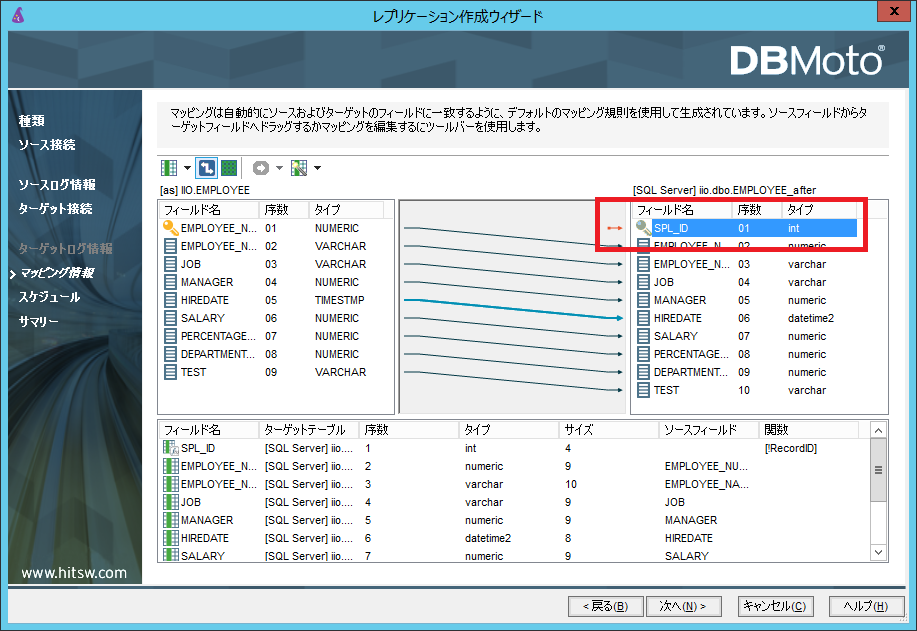Go to the ソース接続 wizard step
This screenshot has width=917, height=631.
47,145
